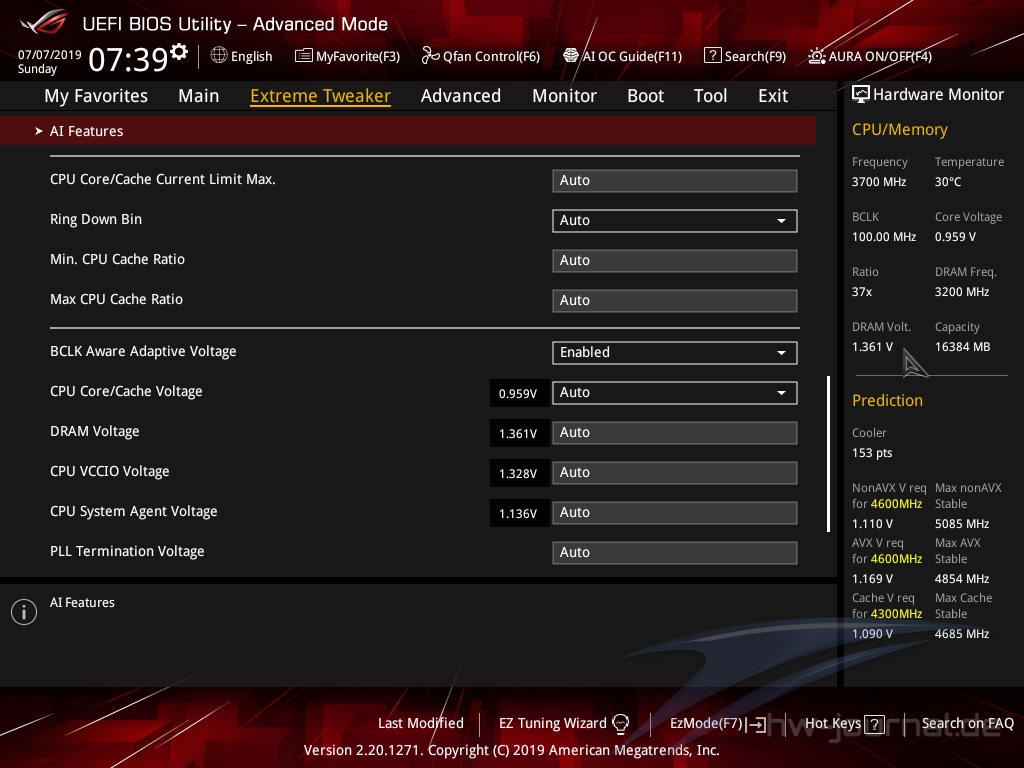Open the Monitor tab
Screen dimensions: 1024x768
(x=564, y=96)
